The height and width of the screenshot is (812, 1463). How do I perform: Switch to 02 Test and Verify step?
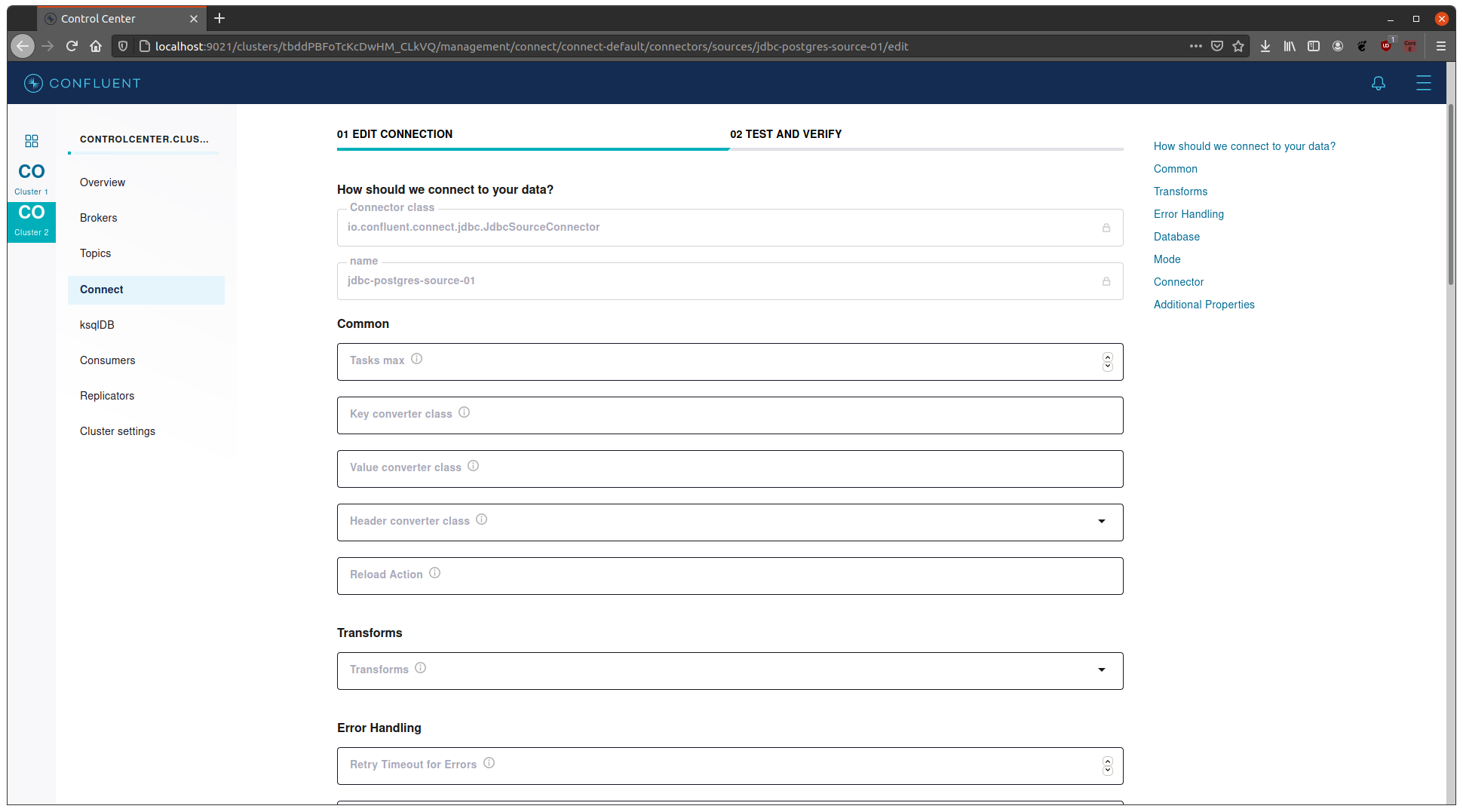tap(786, 134)
